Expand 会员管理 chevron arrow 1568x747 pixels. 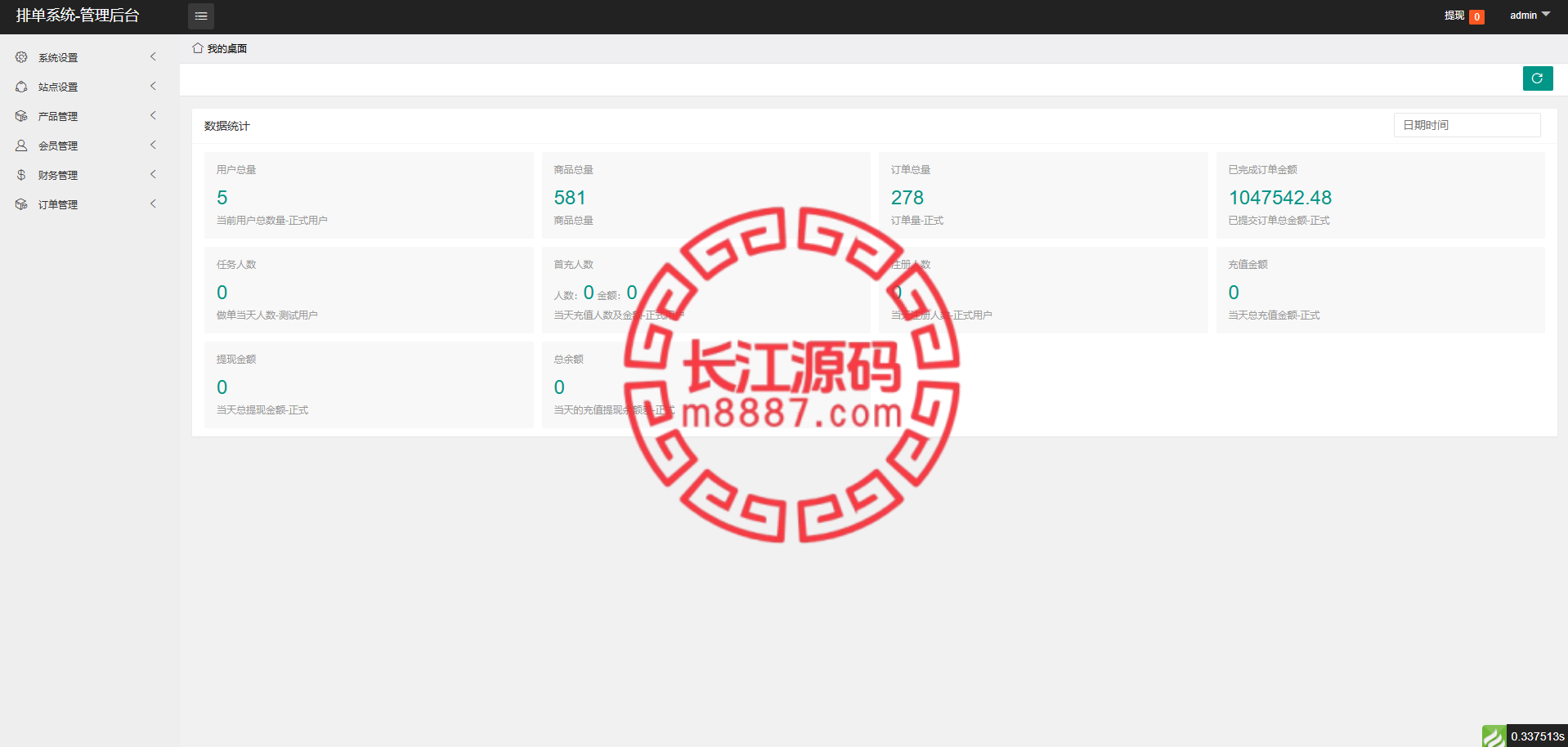[153, 145]
